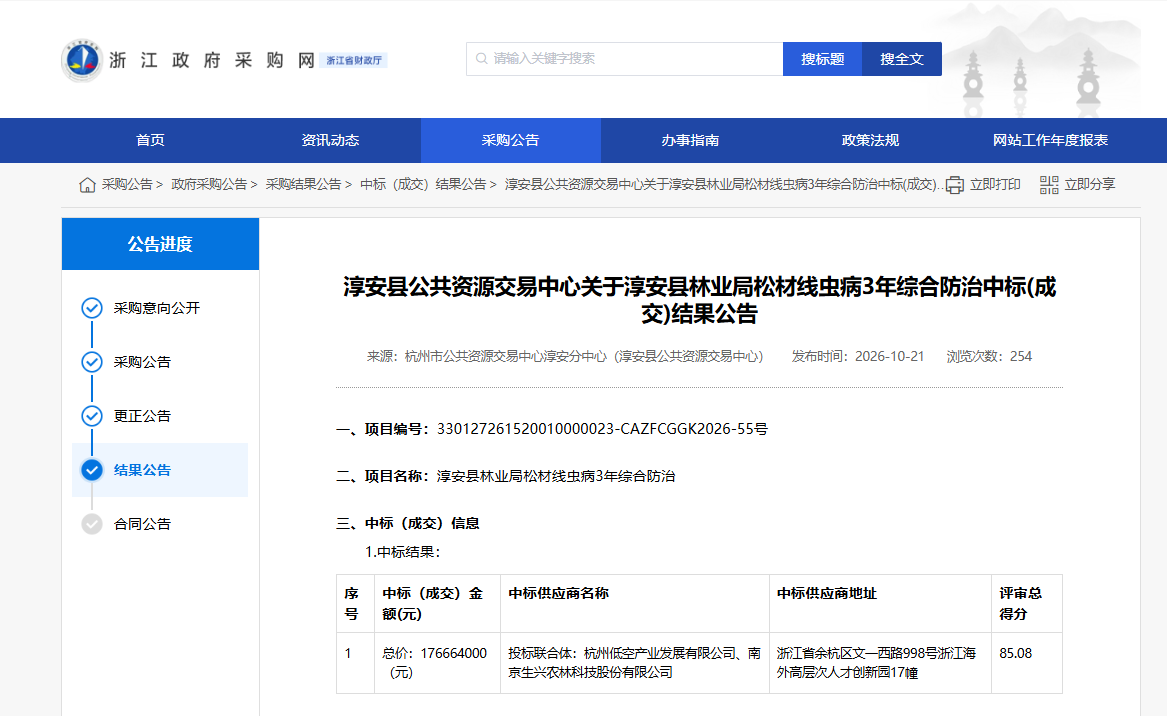Click the 中标（成交）结果公告 breadcrumb link

(423, 185)
